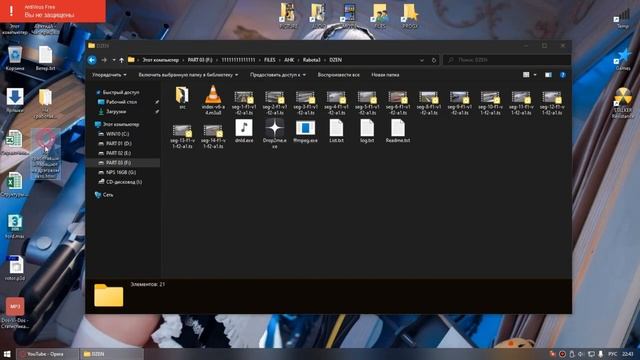Viewport: 640px width, 360px height.
Task: Click the DZEN taskbar button
Action: 111,354
